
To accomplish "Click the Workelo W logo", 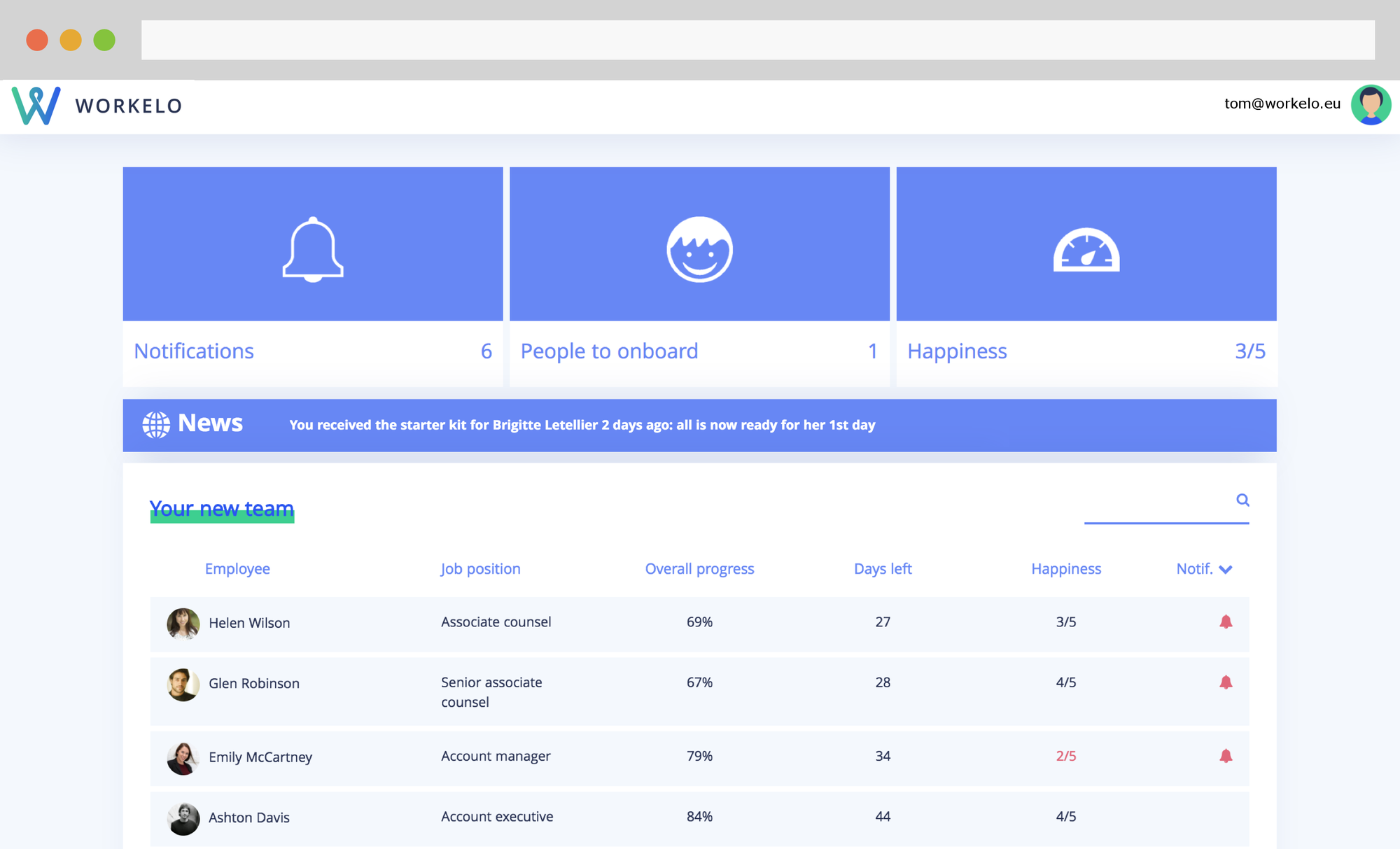I will [x=36, y=106].
